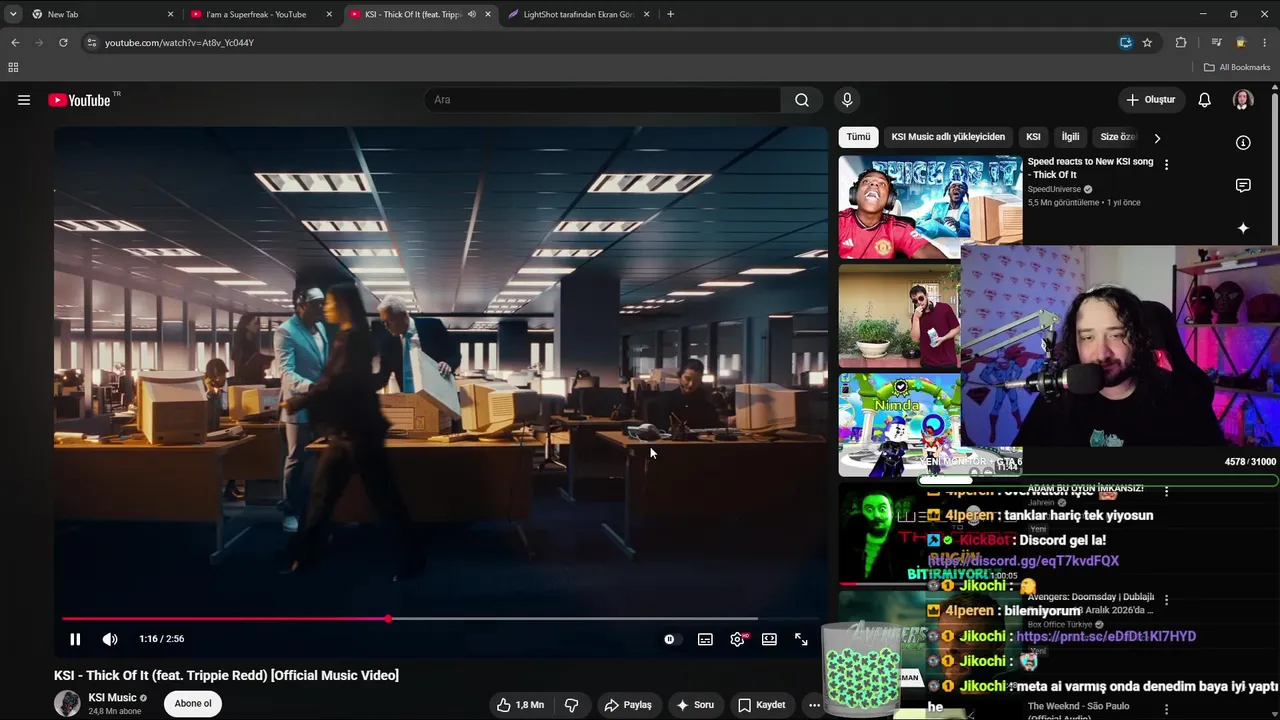This screenshot has width=1280, height=720.
Task: Open the Speed reacts to New KSI song thumbnail
Action: coord(930,207)
